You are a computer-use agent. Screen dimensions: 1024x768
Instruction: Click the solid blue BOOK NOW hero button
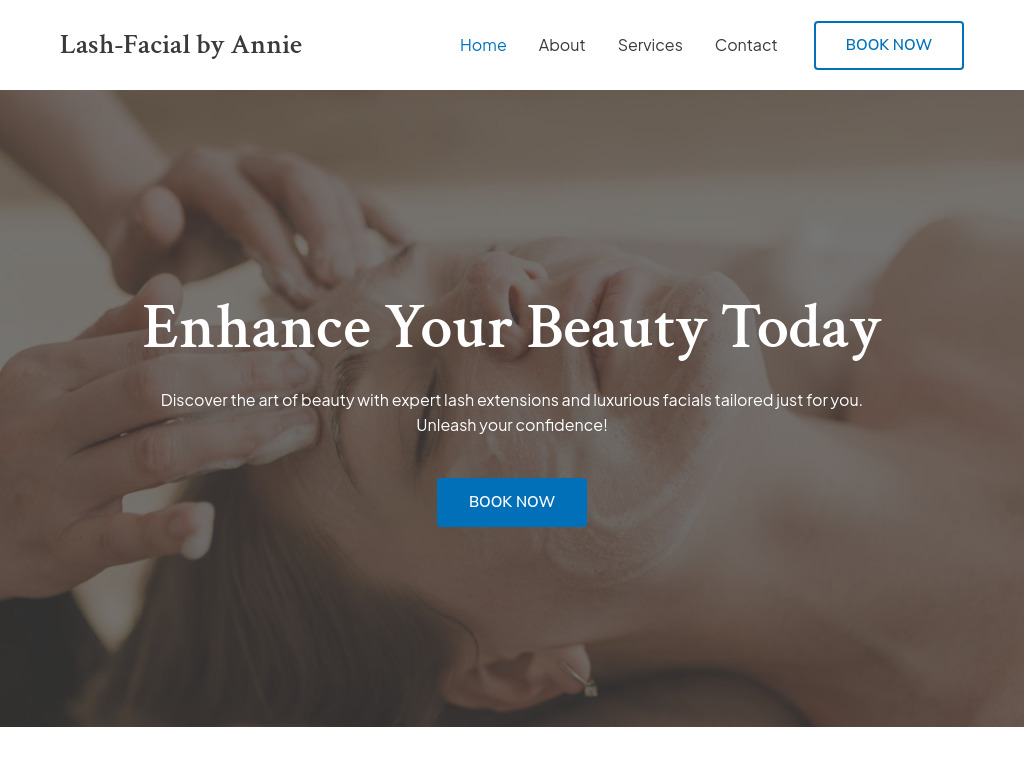tap(511, 502)
